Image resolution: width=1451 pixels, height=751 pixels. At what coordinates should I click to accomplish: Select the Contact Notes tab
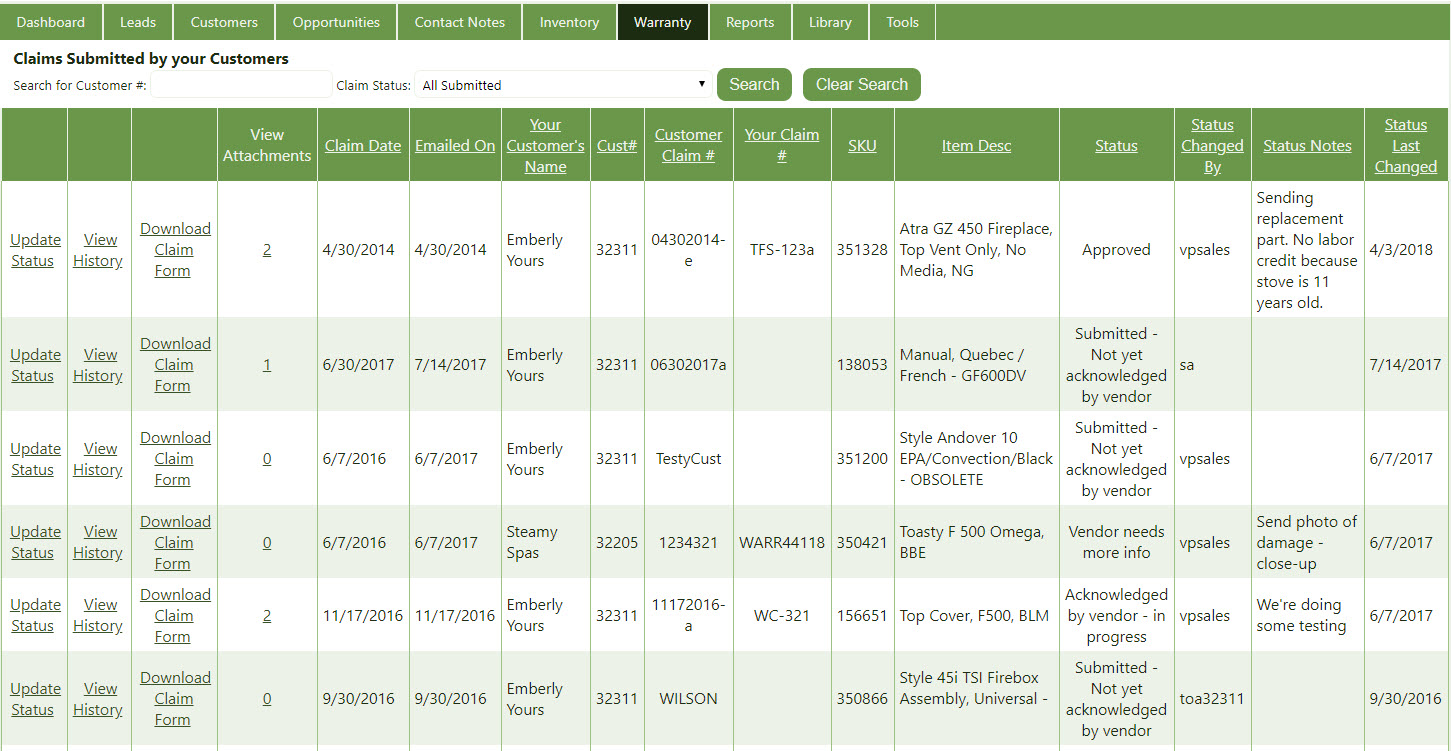(x=460, y=22)
